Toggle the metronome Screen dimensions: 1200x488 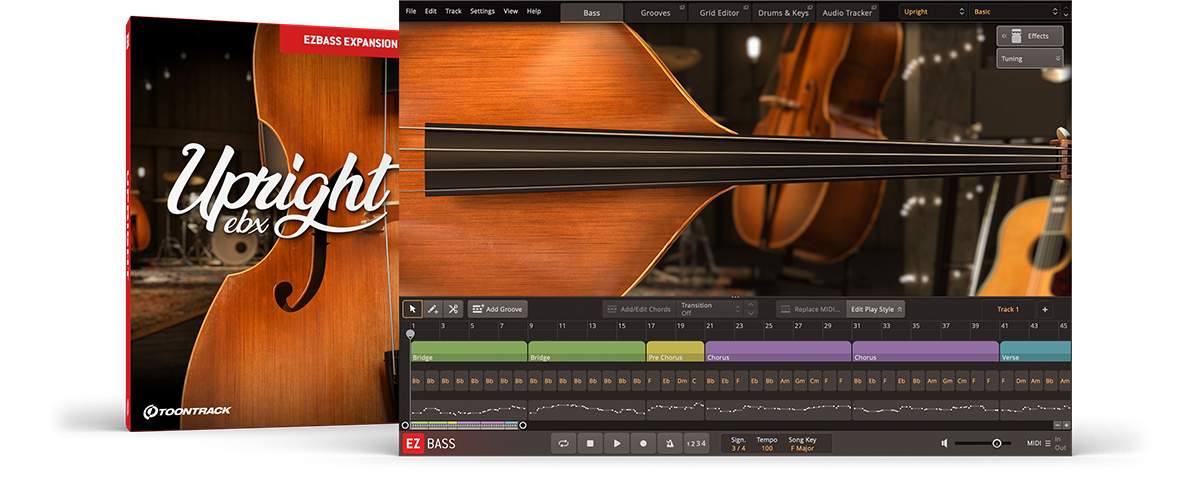point(669,443)
